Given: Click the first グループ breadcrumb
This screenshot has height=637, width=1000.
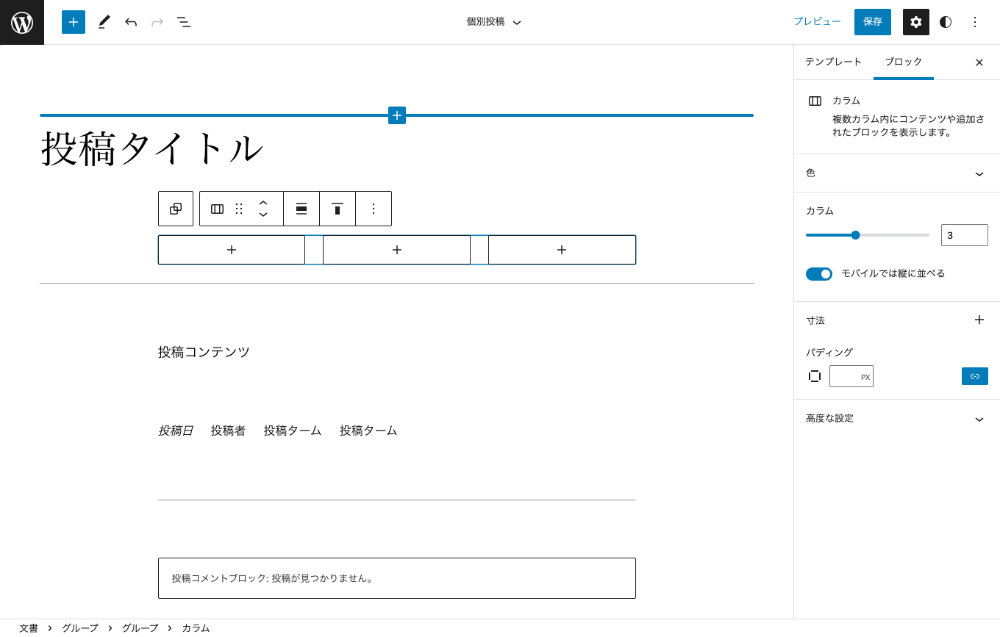Looking at the screenshot, I should 80,628.
